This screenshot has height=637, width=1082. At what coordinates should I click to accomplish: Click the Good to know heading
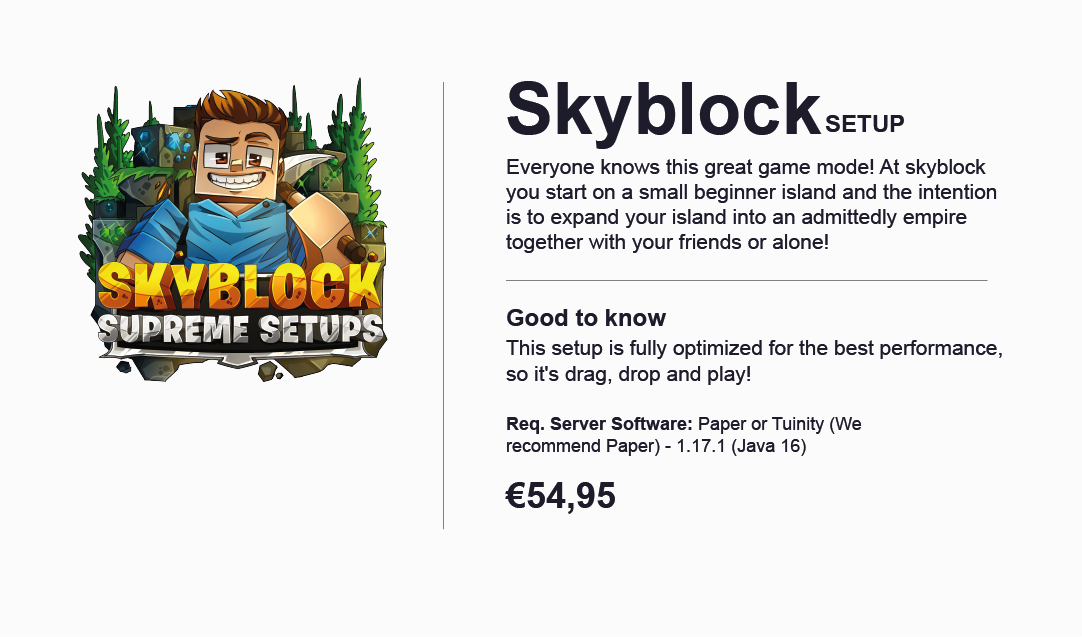(586, 317)
